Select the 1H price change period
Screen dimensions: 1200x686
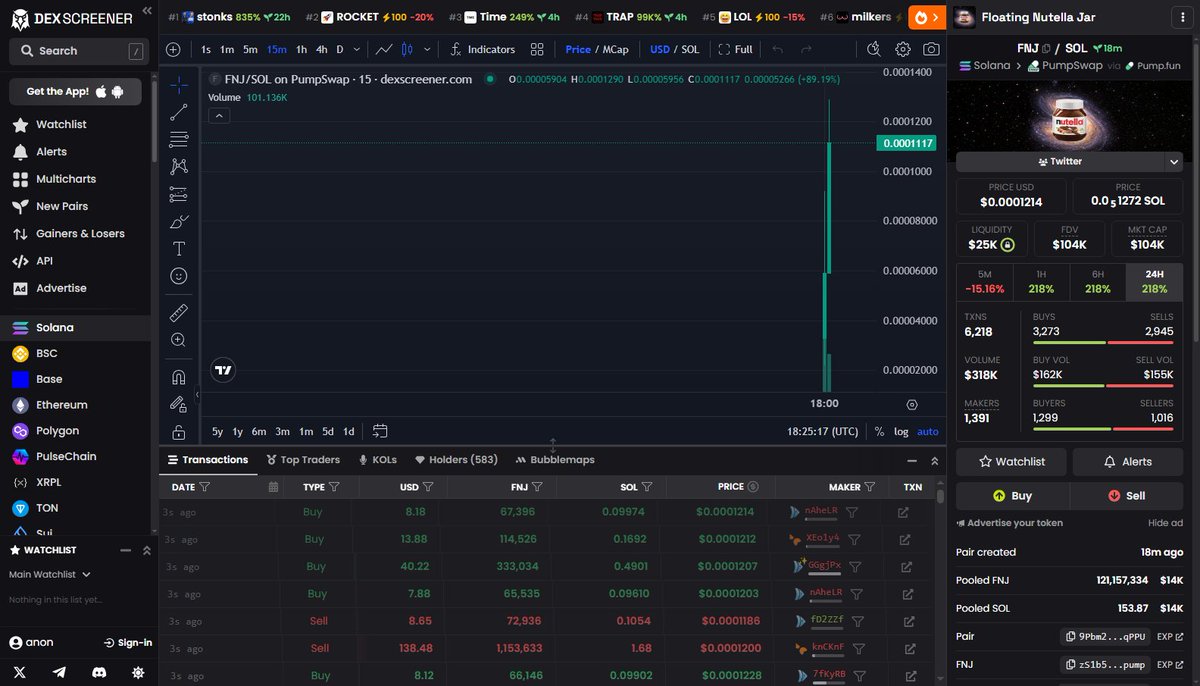[x=1041, y=281]
